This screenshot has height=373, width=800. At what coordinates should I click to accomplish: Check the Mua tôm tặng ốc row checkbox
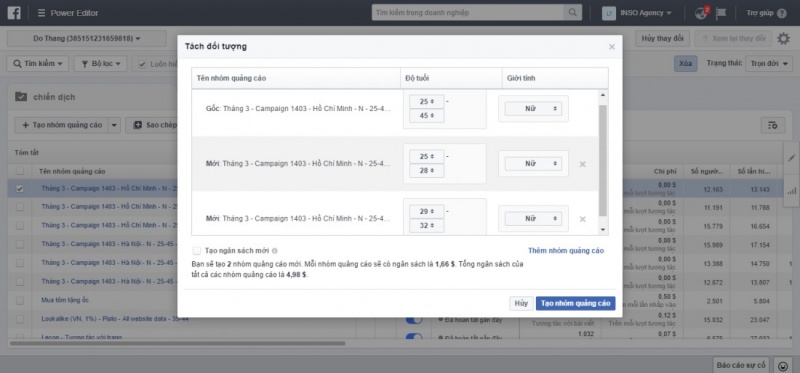pyautogui.click(x=19, y=300)
